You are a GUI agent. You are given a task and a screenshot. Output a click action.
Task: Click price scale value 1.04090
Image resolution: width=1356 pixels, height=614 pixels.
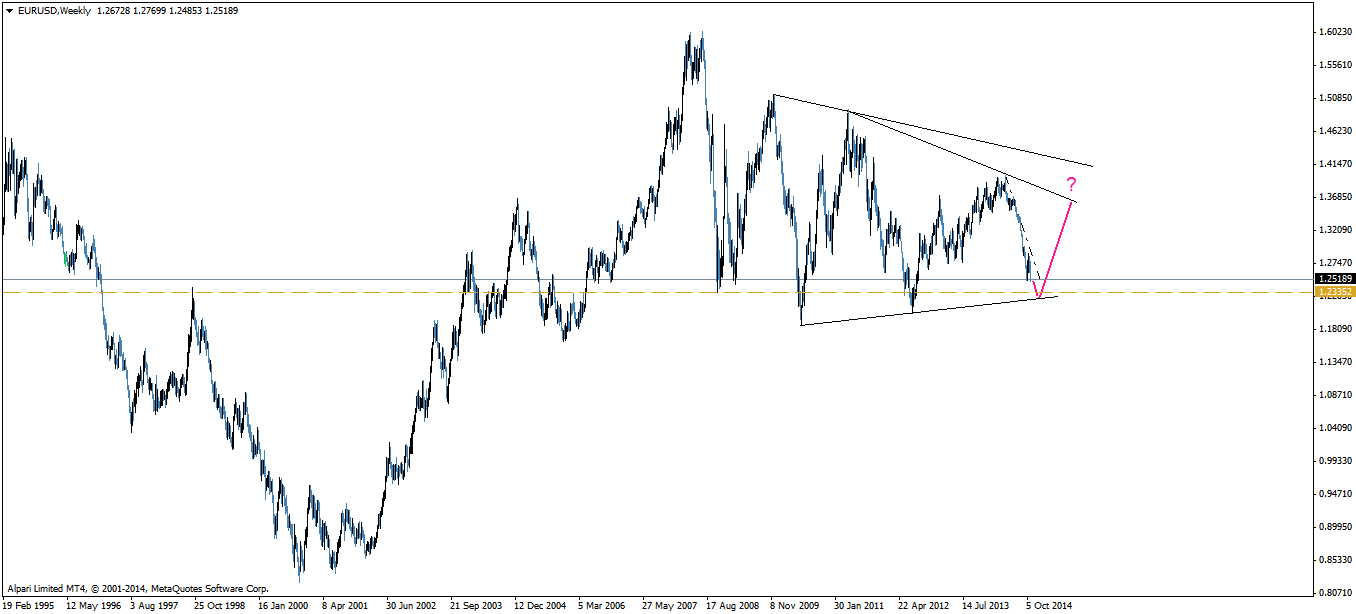[1337, 428]
